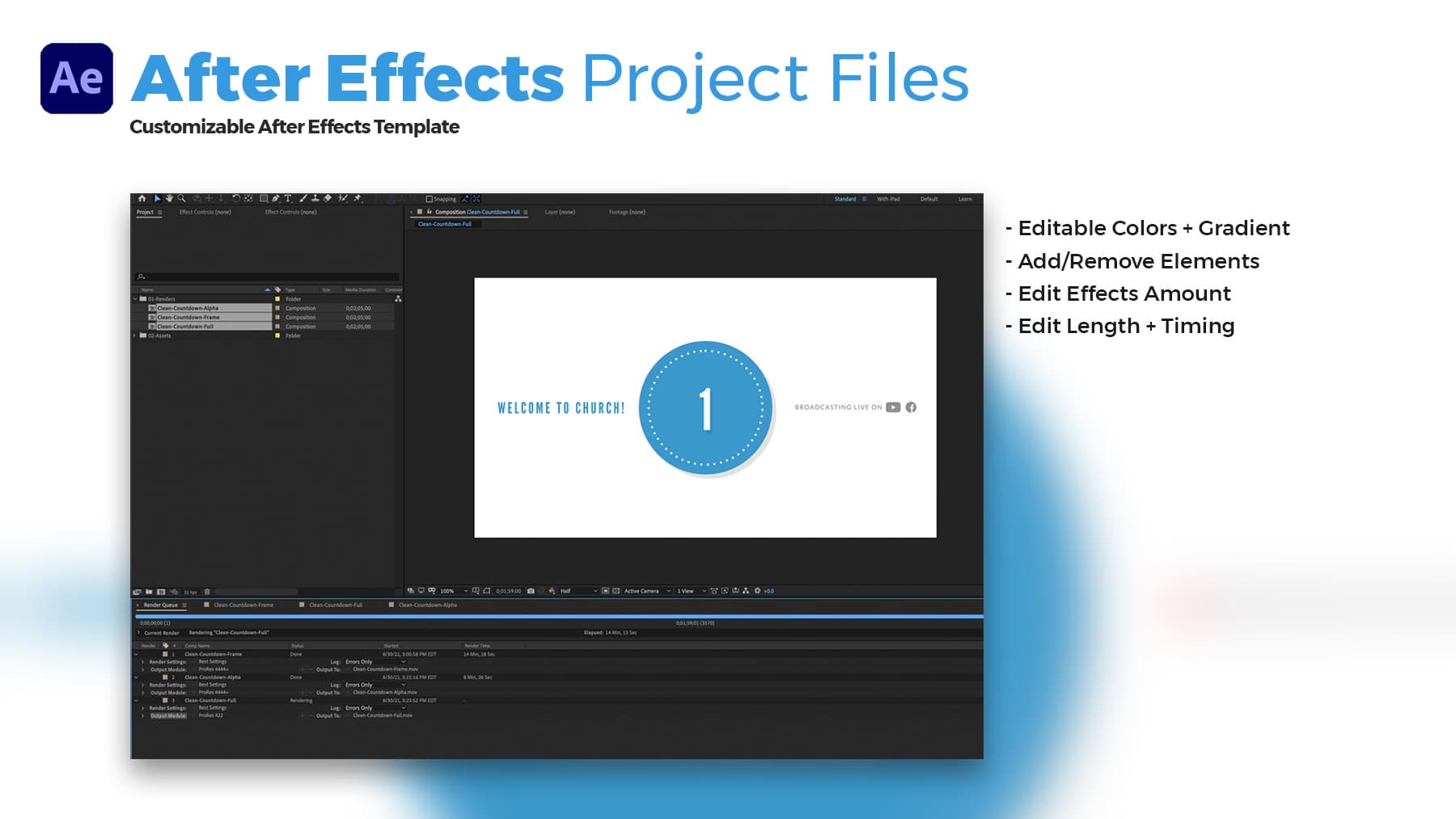
Task: Click the Project panel search field
Action: (267, 277)
